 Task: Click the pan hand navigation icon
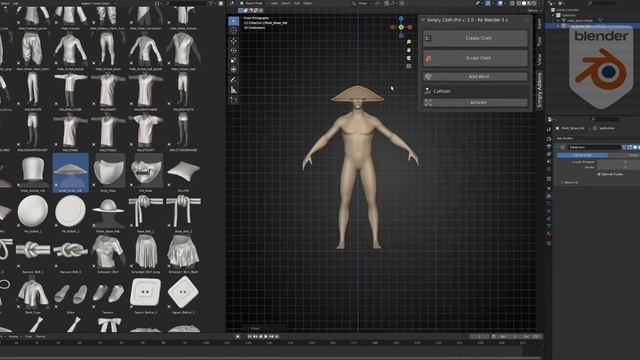(409, 50)
